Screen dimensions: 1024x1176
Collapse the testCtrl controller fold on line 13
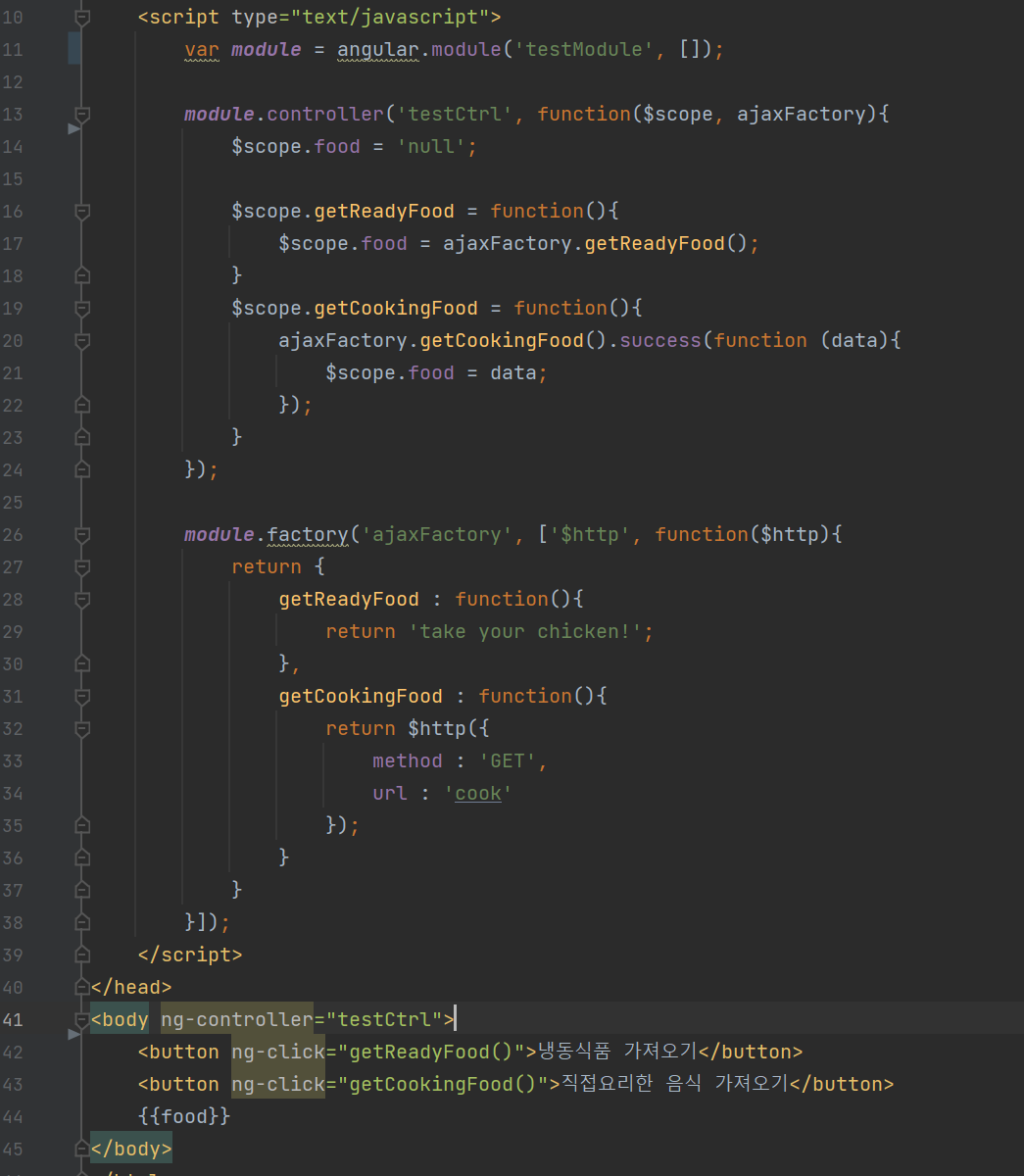click(x=82, y=114)
